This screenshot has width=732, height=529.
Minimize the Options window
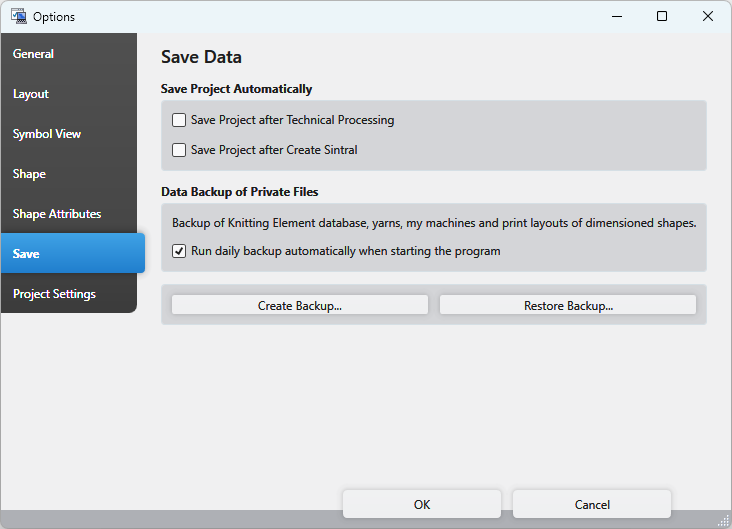[x=616, y=16]
